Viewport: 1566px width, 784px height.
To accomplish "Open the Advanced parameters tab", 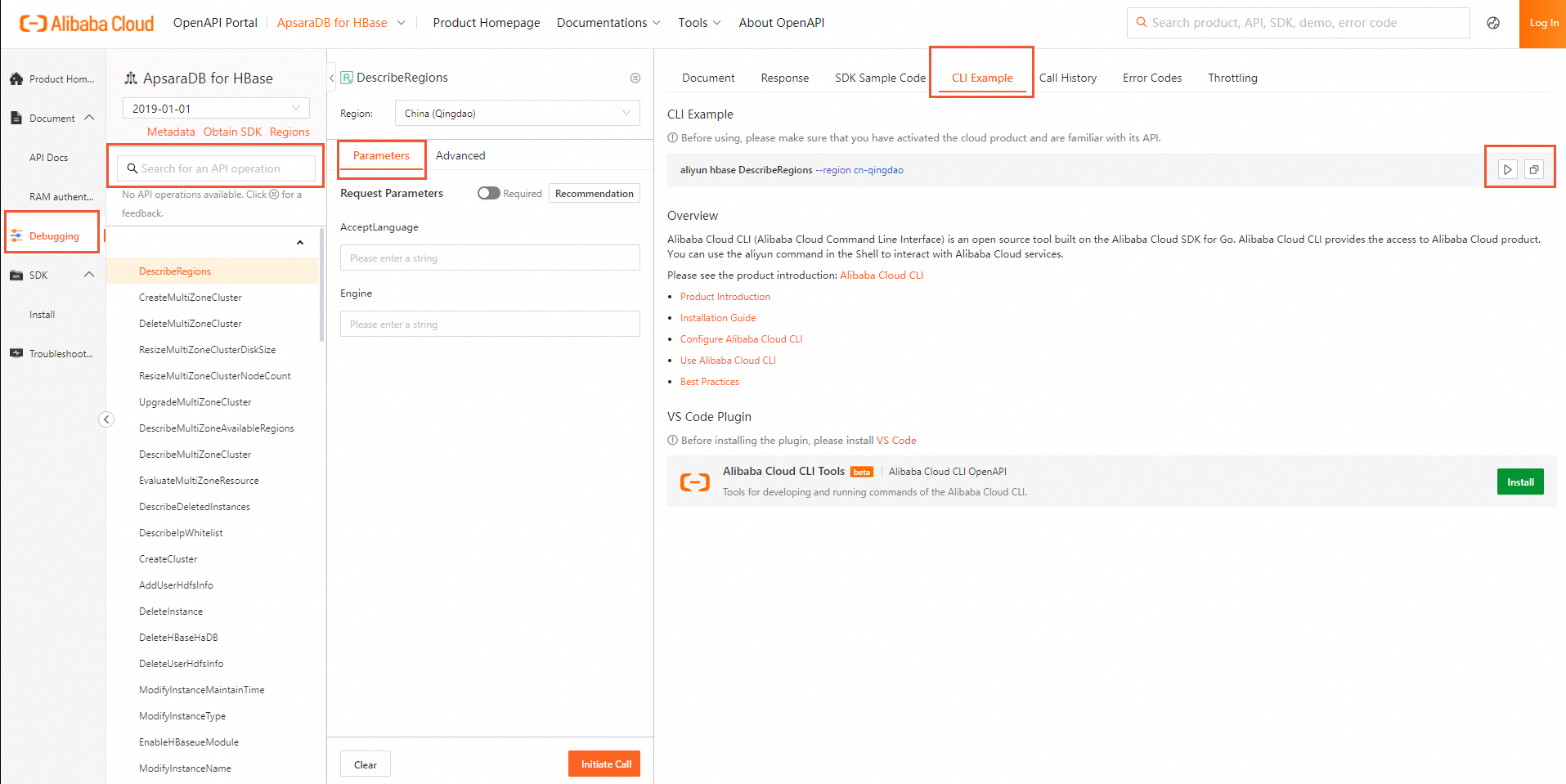I will [460, 155].
